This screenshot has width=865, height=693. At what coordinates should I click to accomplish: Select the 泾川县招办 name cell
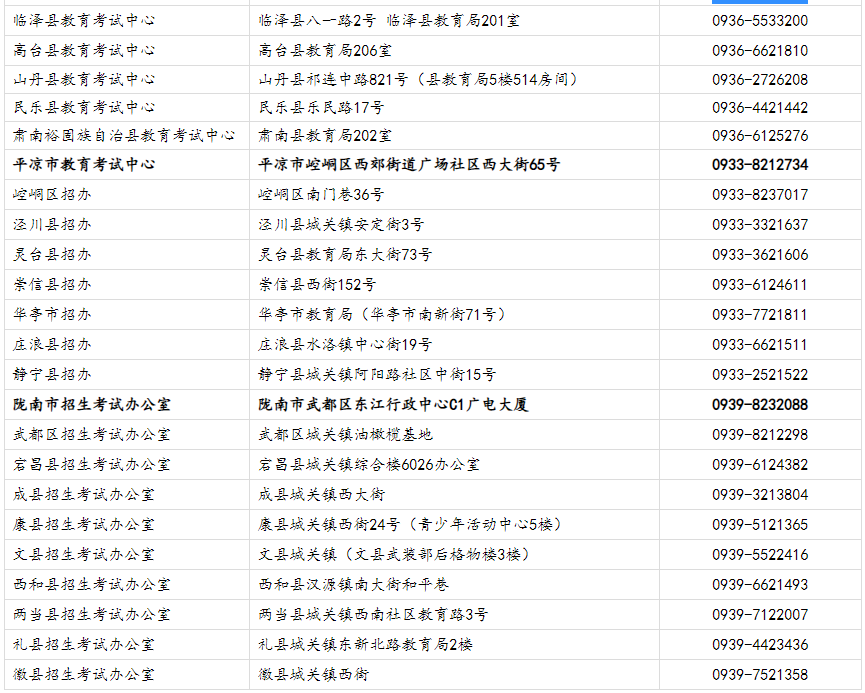[52, 224]
